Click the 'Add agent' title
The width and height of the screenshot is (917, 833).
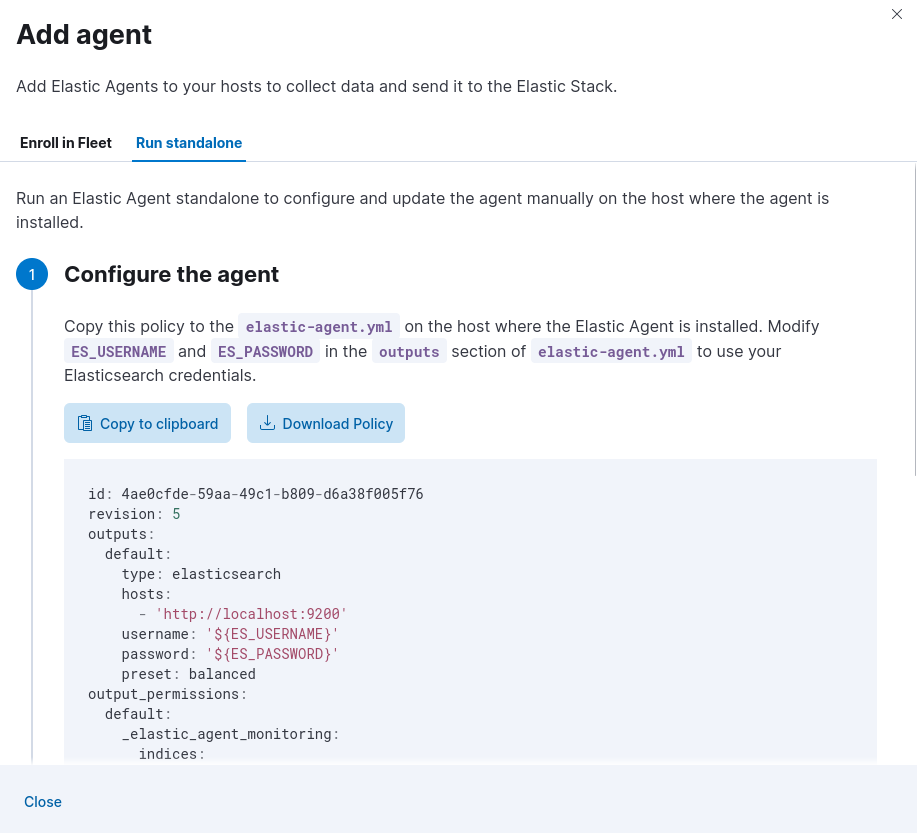[x=84, y=35]
